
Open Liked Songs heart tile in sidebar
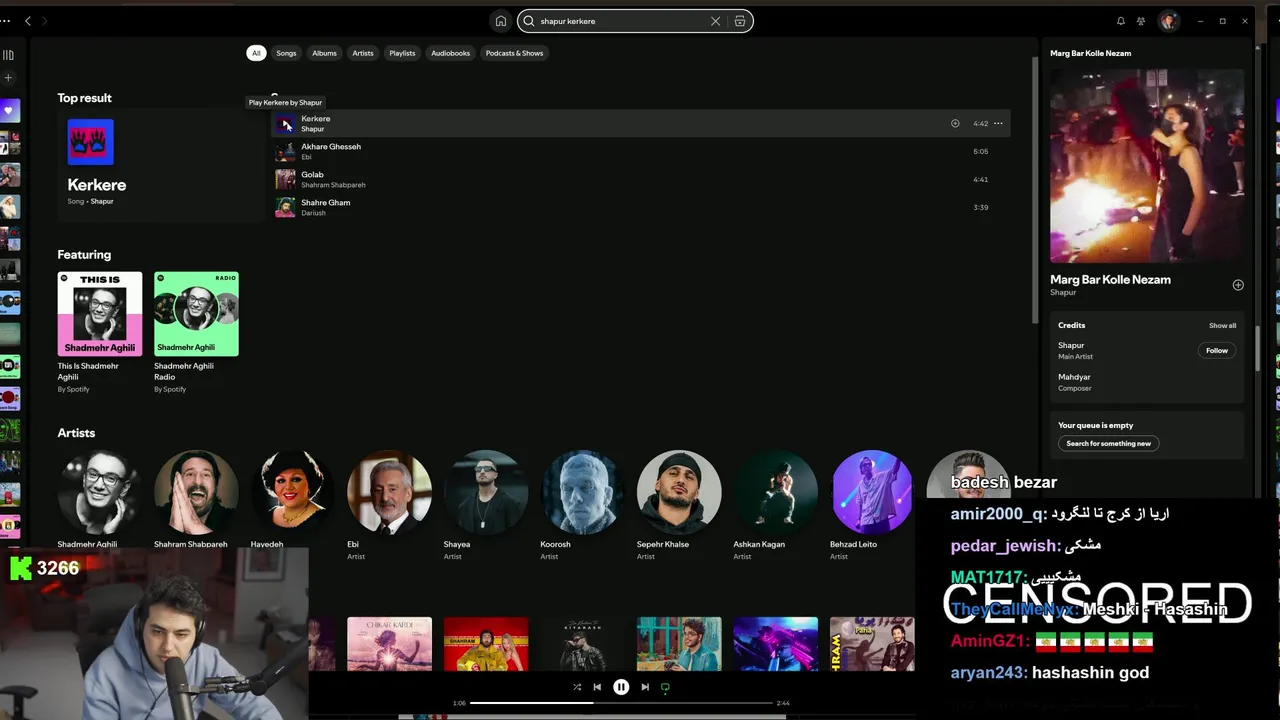pos(10,110)
